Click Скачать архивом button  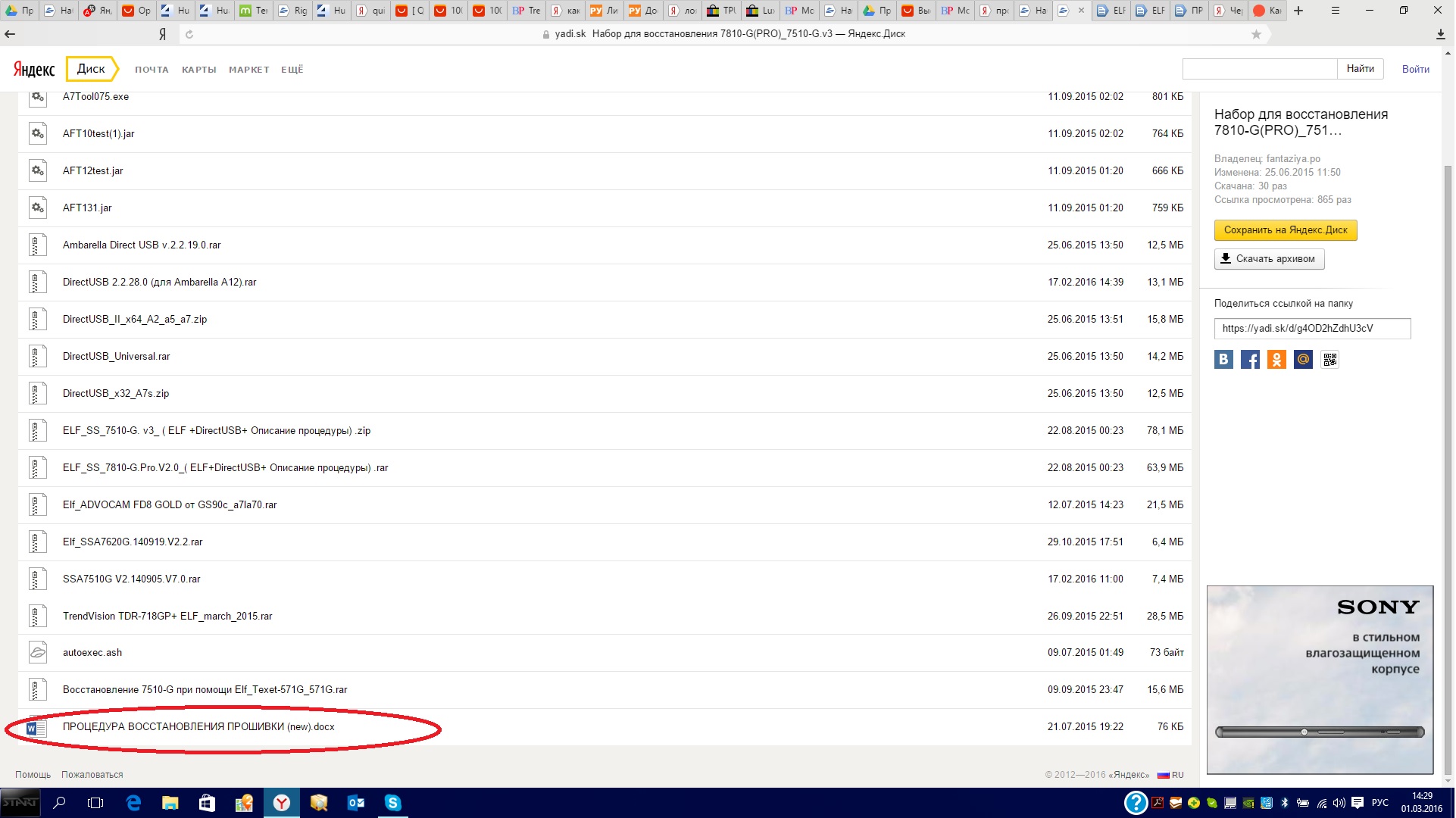(x=1269, y=259)
